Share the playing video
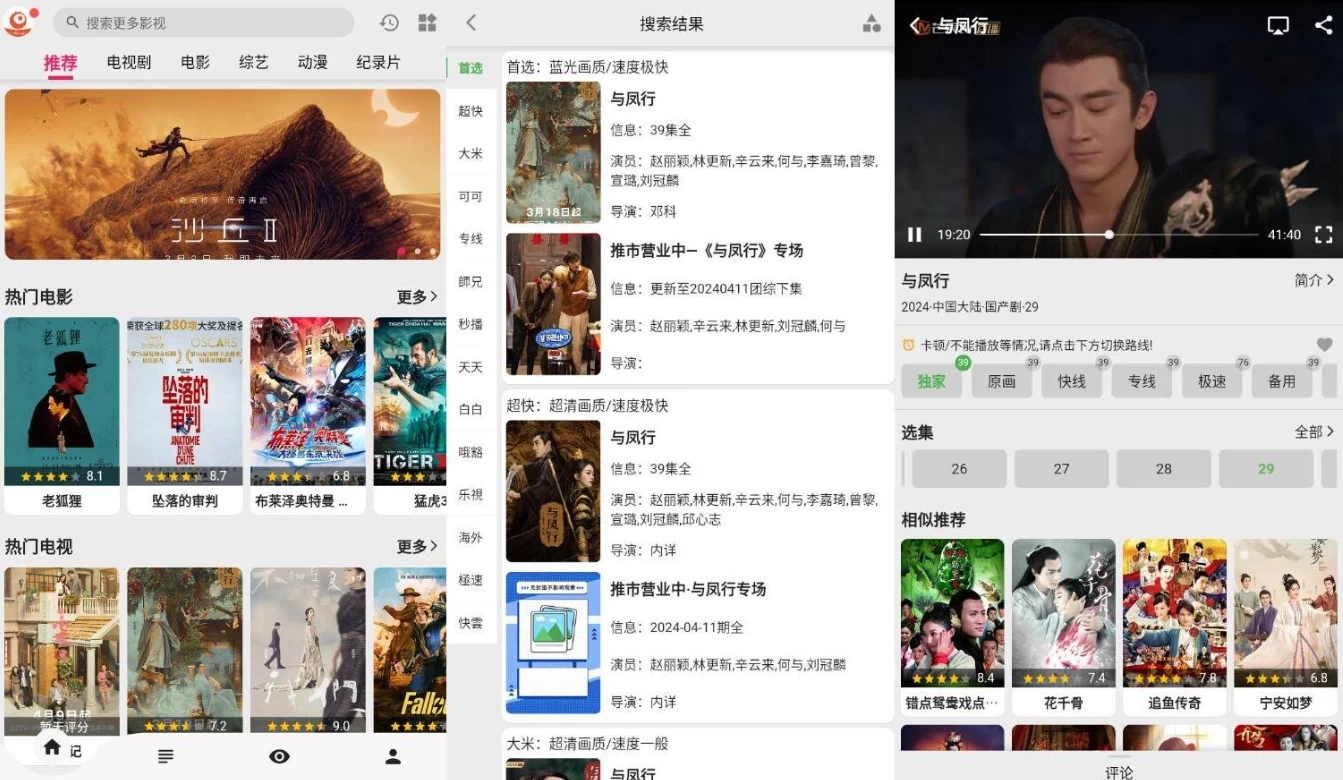The width and height of the screenshot is (1343, 780). tap(1323, 26)
